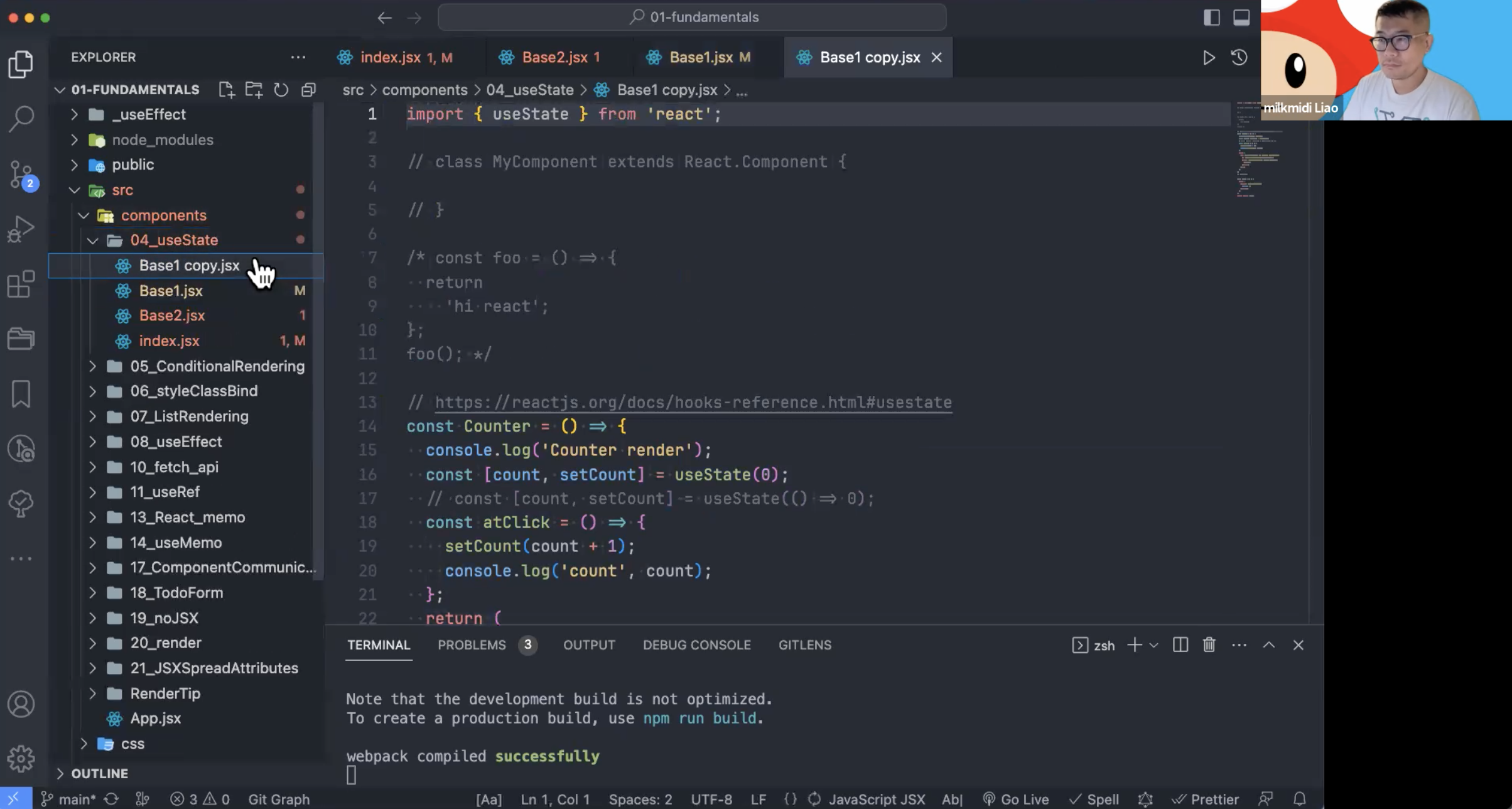This screenshot has width=1512, height=809.
Task: Expand the OUTLINE section
Action: click(x=99, y=773)
